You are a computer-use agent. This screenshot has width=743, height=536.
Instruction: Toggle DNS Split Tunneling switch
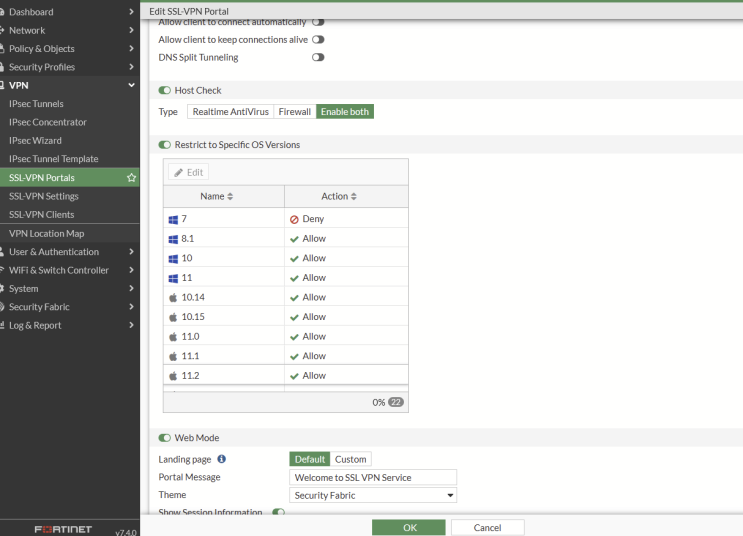318,57
